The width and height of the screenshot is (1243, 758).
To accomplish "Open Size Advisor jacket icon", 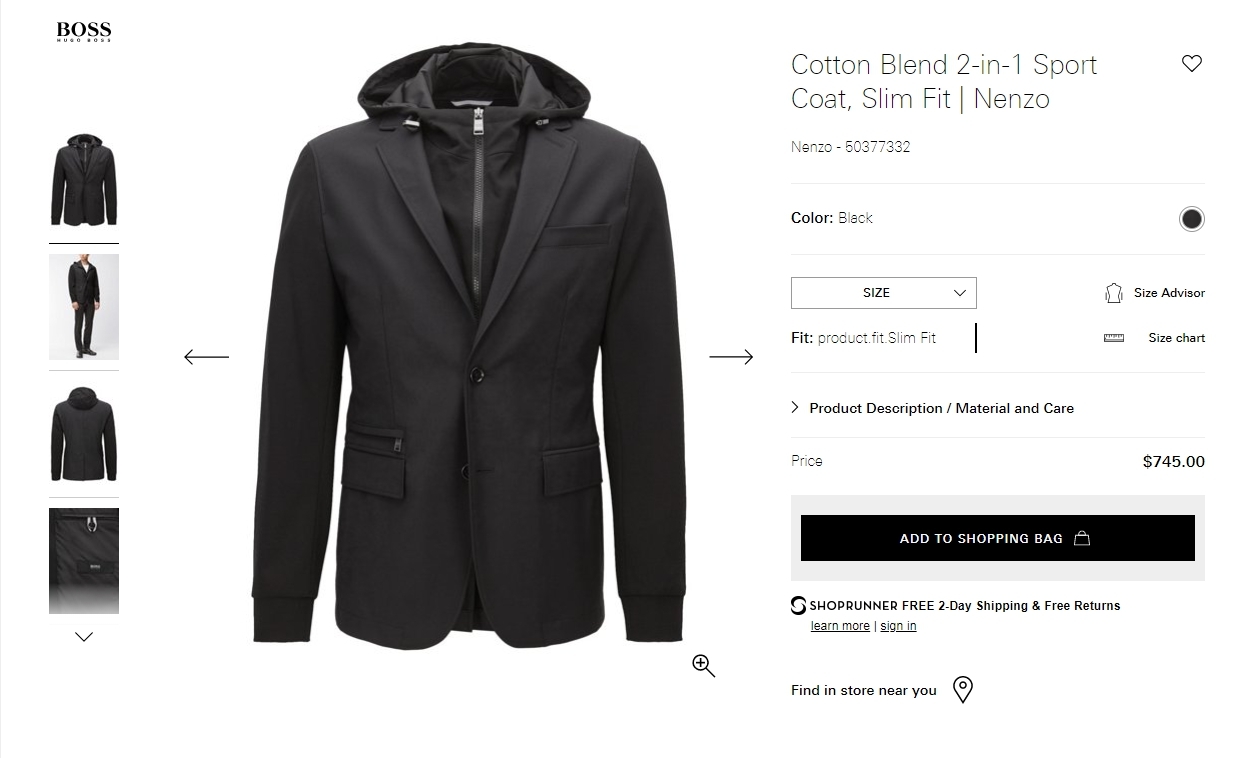I will point(1113,293).
